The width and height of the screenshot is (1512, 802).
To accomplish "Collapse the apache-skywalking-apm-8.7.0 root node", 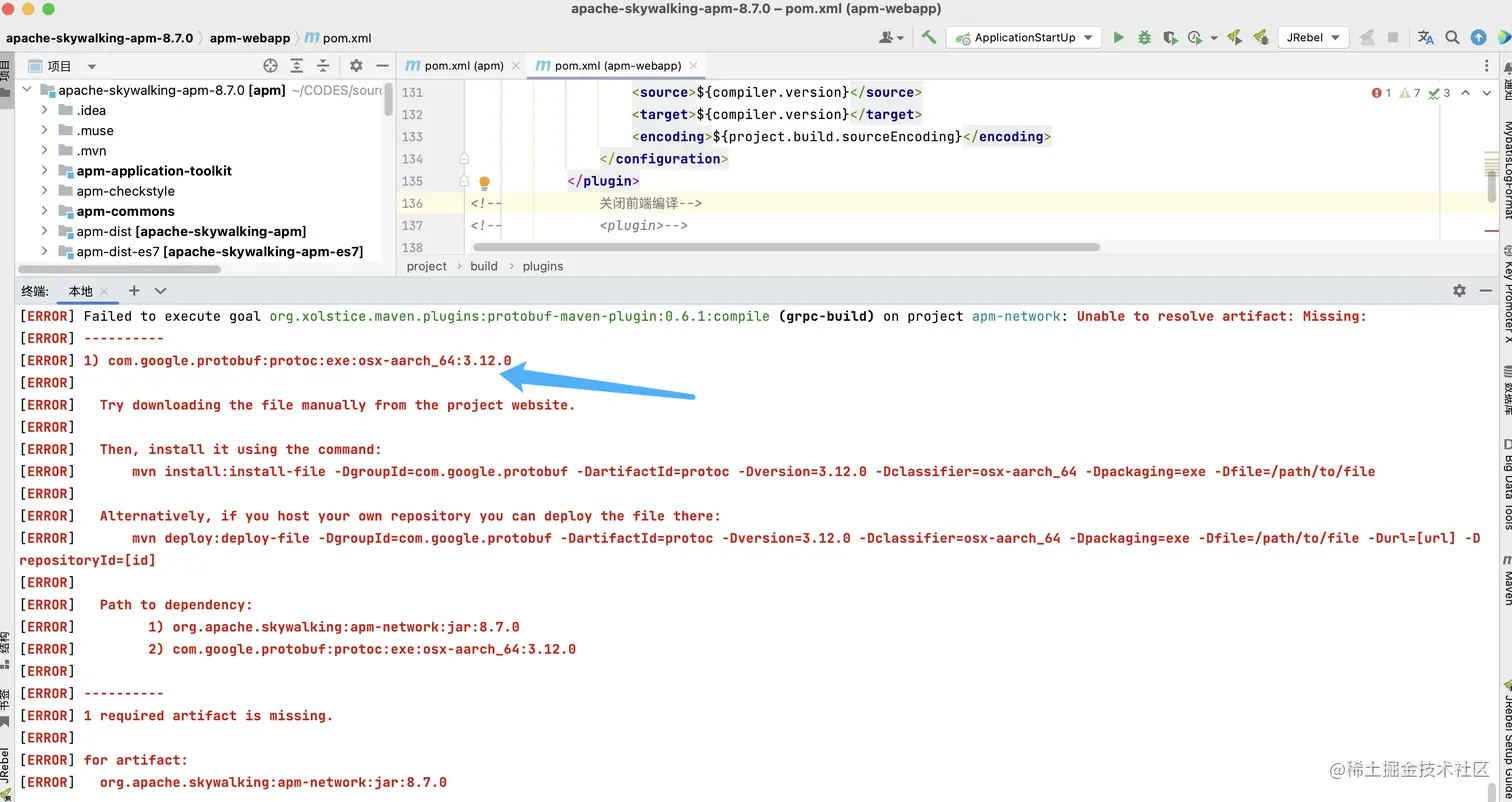I will pyautogui.click(x=27, y=90).
